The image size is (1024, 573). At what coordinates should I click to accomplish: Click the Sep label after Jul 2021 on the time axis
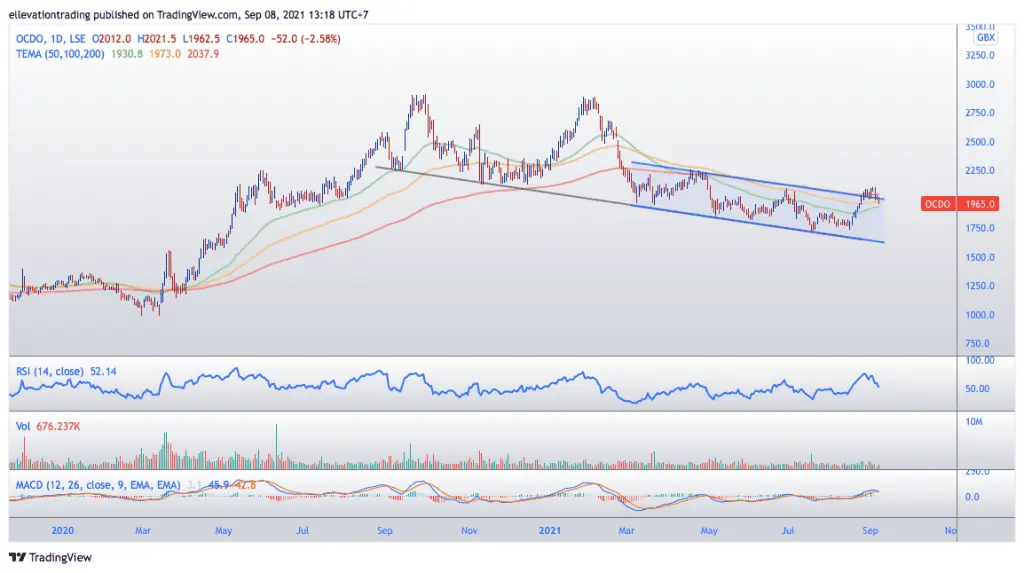pyautogui.click(x=870, y=531)
